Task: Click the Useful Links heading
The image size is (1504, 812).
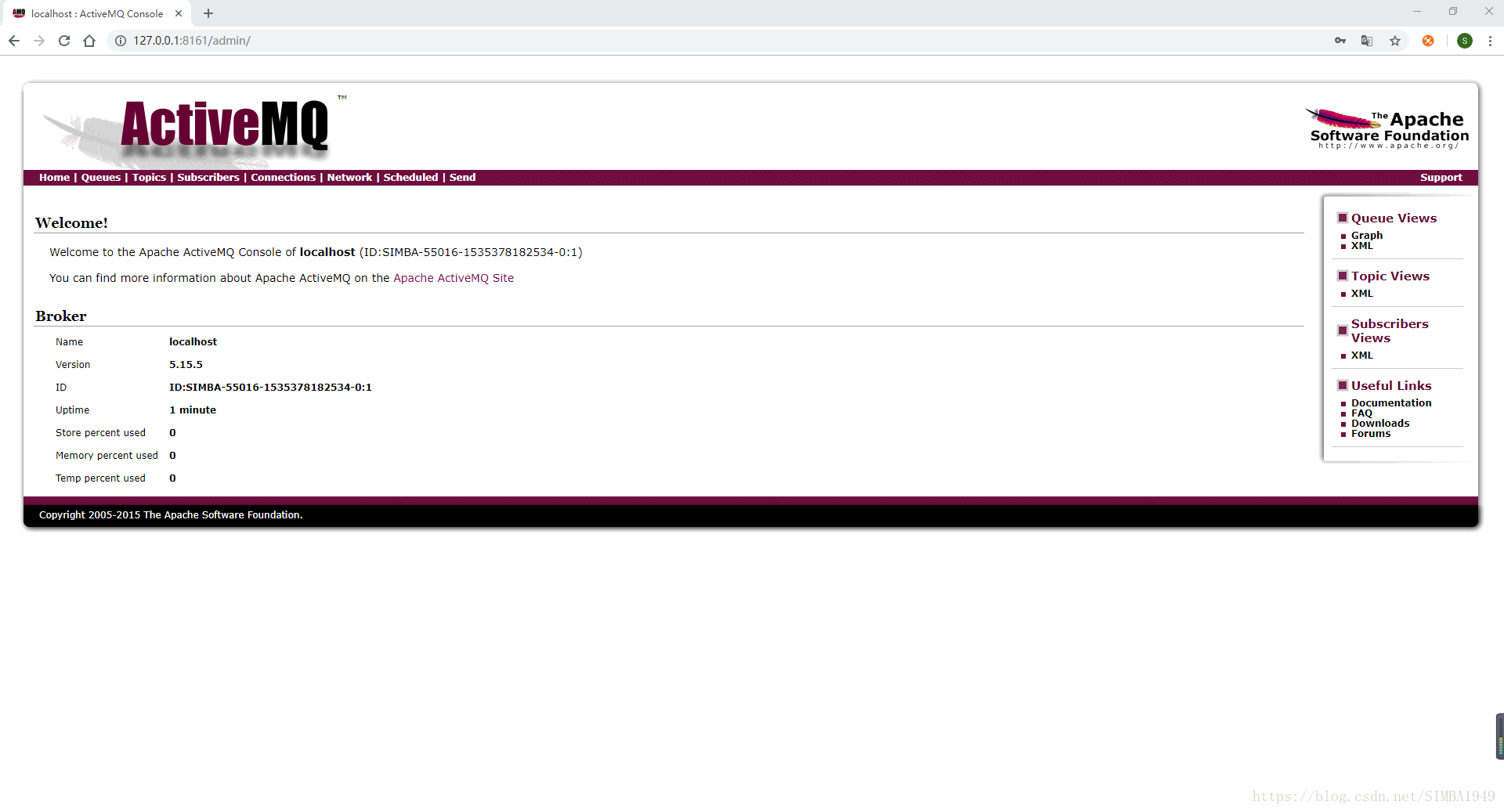Action: [1391, 386]
